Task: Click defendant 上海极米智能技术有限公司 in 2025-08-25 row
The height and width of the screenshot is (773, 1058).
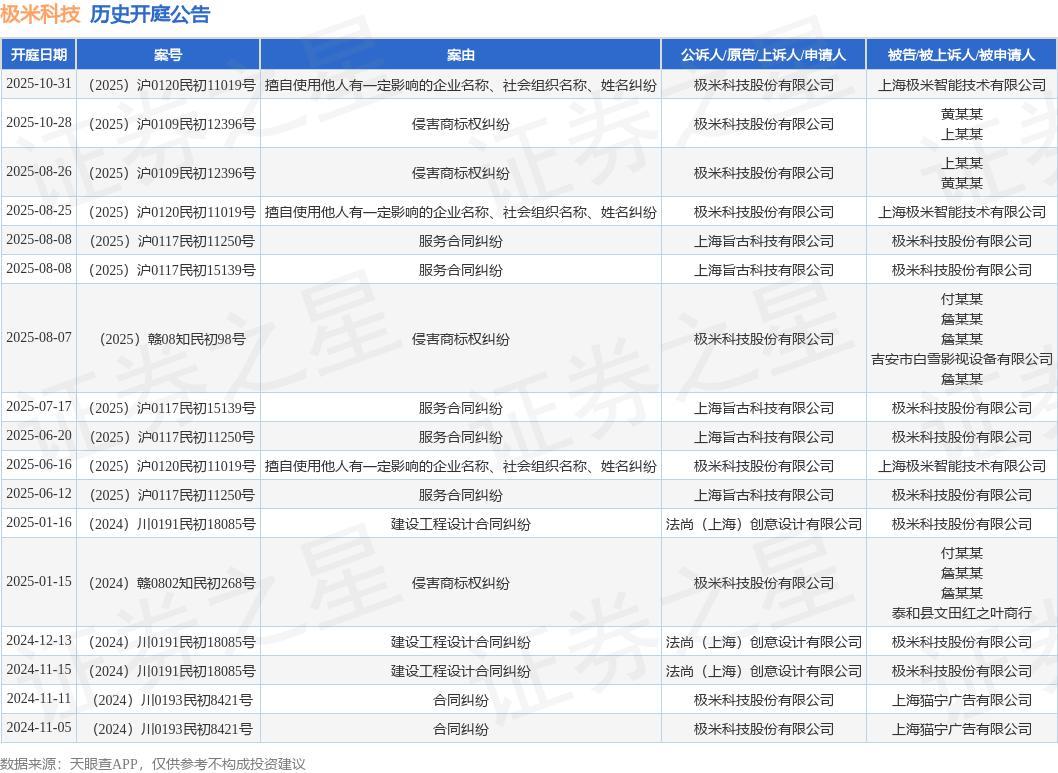Action: pyautogui.click(x=962, y=212)
